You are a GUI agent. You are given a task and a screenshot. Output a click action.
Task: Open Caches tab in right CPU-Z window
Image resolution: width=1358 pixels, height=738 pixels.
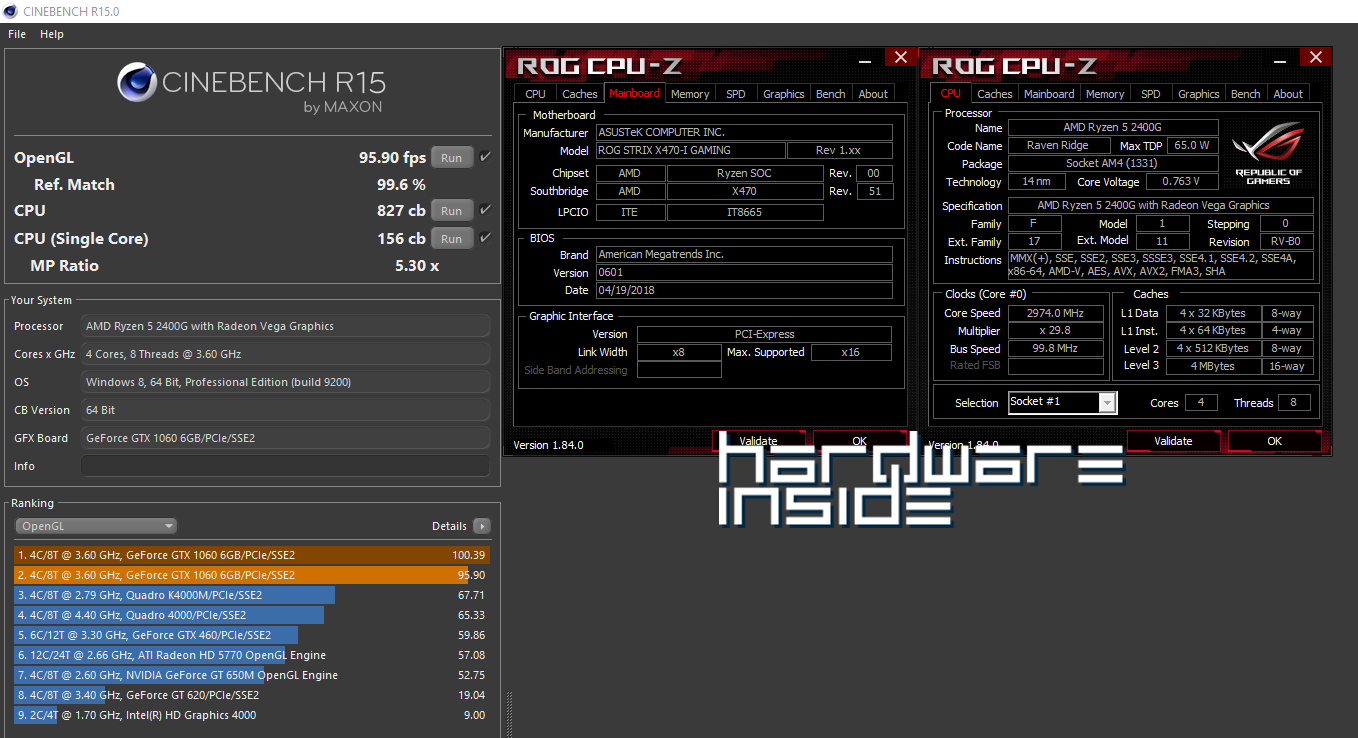995,94
